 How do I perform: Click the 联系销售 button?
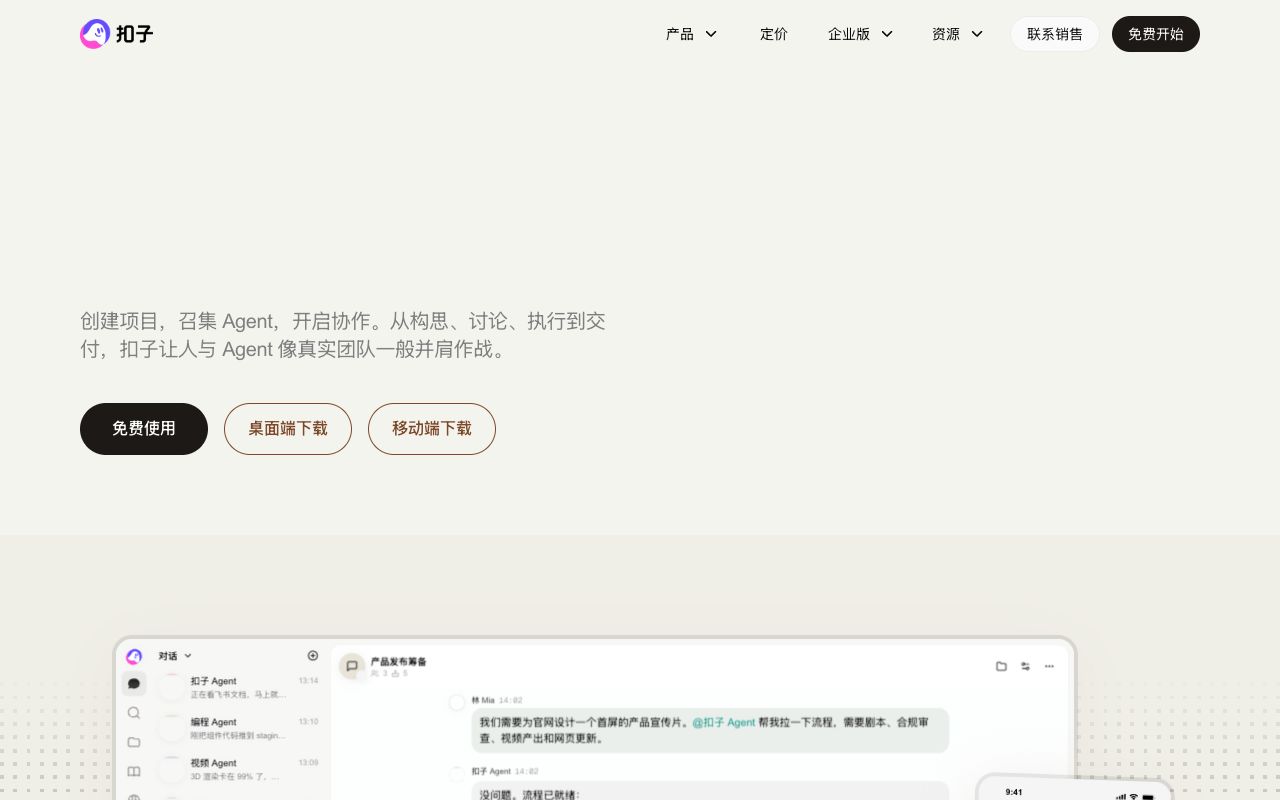coord(1055,34)
